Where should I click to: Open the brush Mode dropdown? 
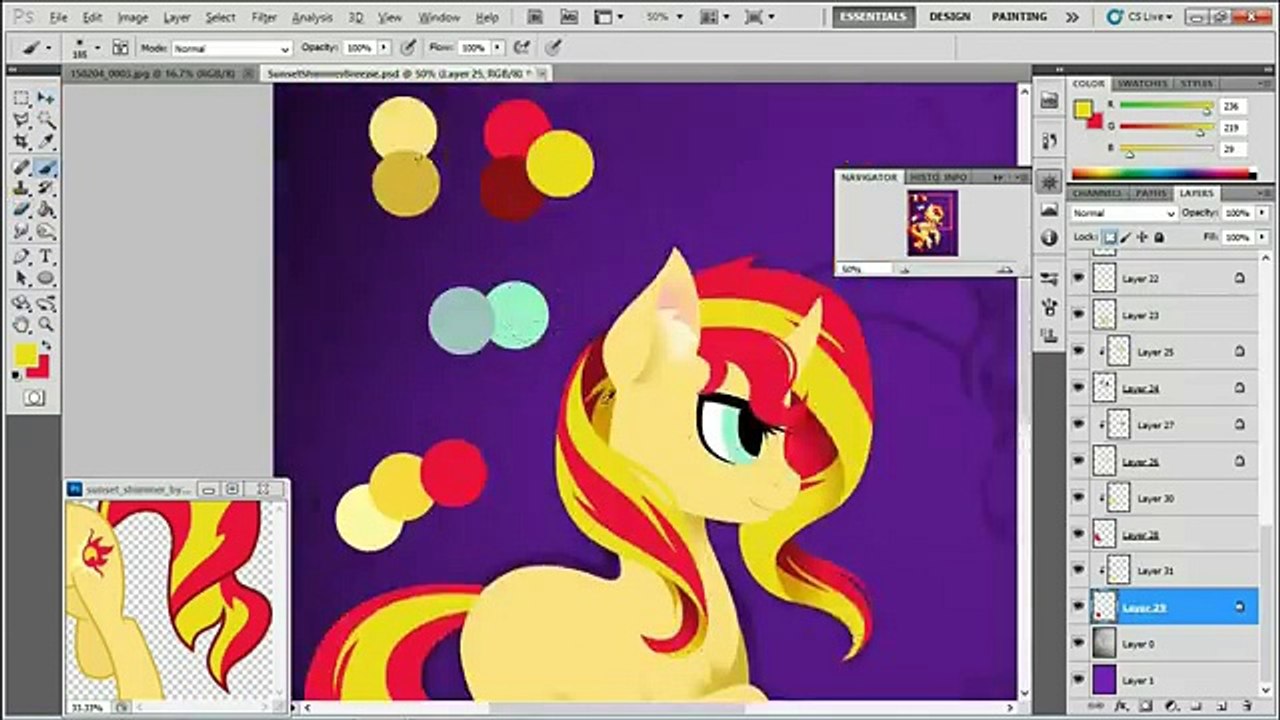tap(231, 48)
